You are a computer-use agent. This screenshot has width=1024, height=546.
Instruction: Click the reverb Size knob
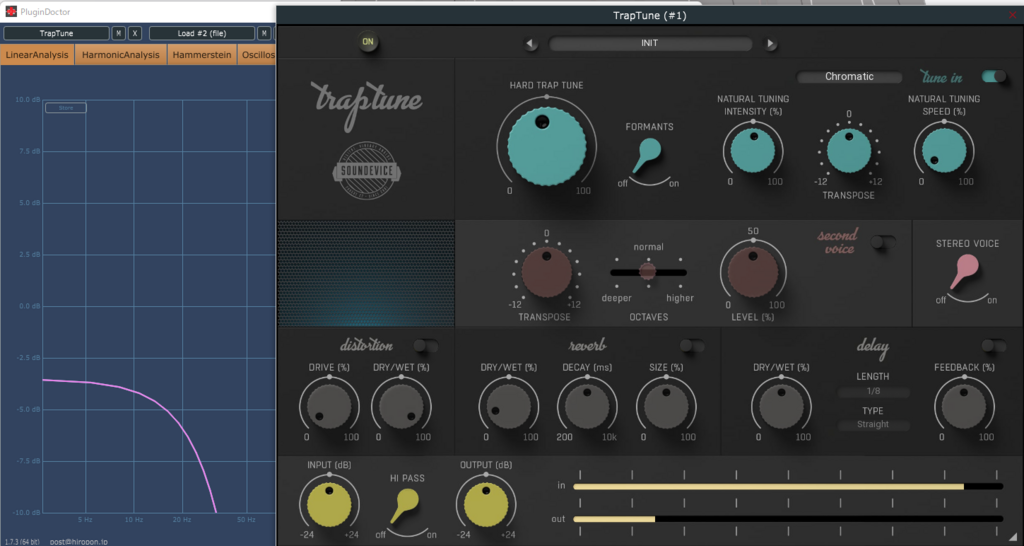pos(666,408)
